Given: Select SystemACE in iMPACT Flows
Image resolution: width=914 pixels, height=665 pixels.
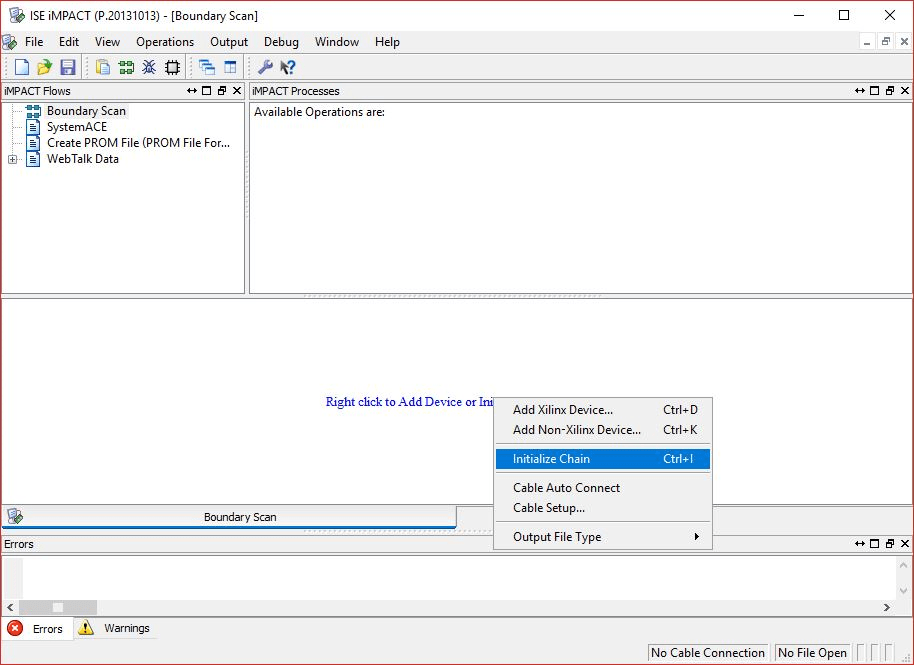Looking at the screenshot, I should click(76, 127).
